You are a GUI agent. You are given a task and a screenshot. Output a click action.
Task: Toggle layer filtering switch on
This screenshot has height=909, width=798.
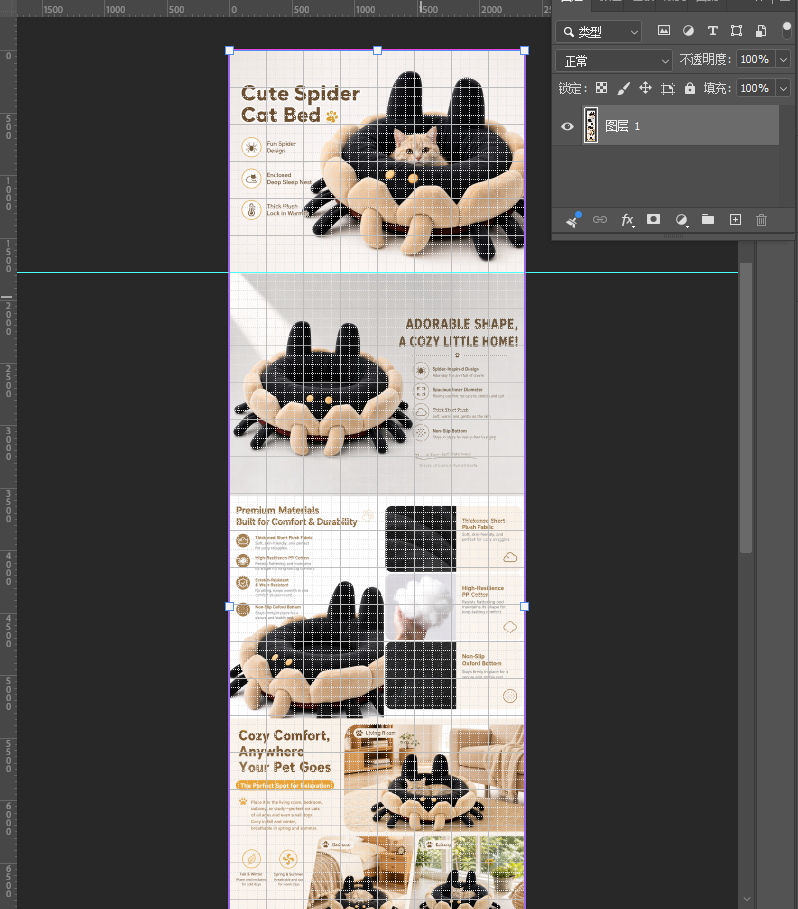[786, 30]
